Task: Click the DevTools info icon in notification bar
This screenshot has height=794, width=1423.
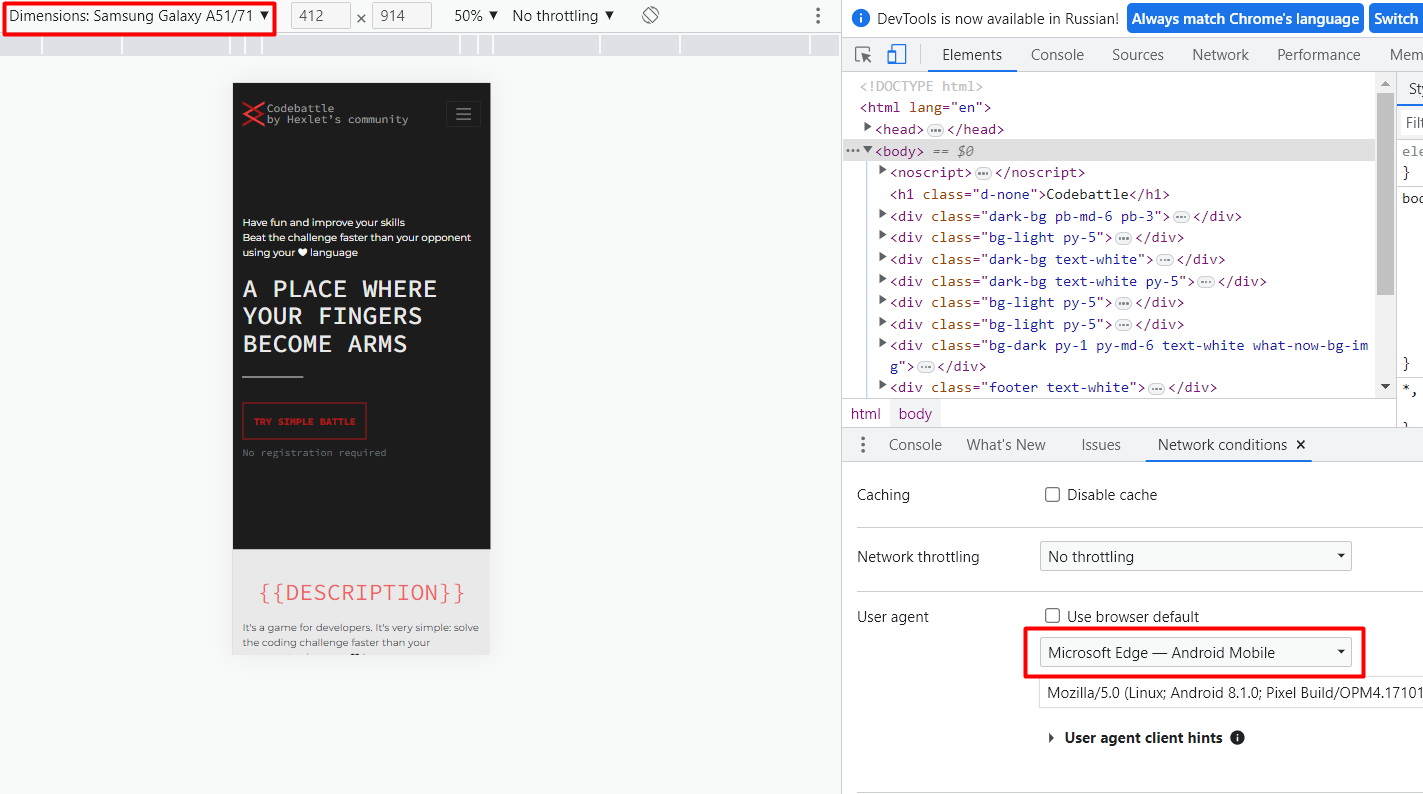Action: pyautogui.click(x=860, y=18)
